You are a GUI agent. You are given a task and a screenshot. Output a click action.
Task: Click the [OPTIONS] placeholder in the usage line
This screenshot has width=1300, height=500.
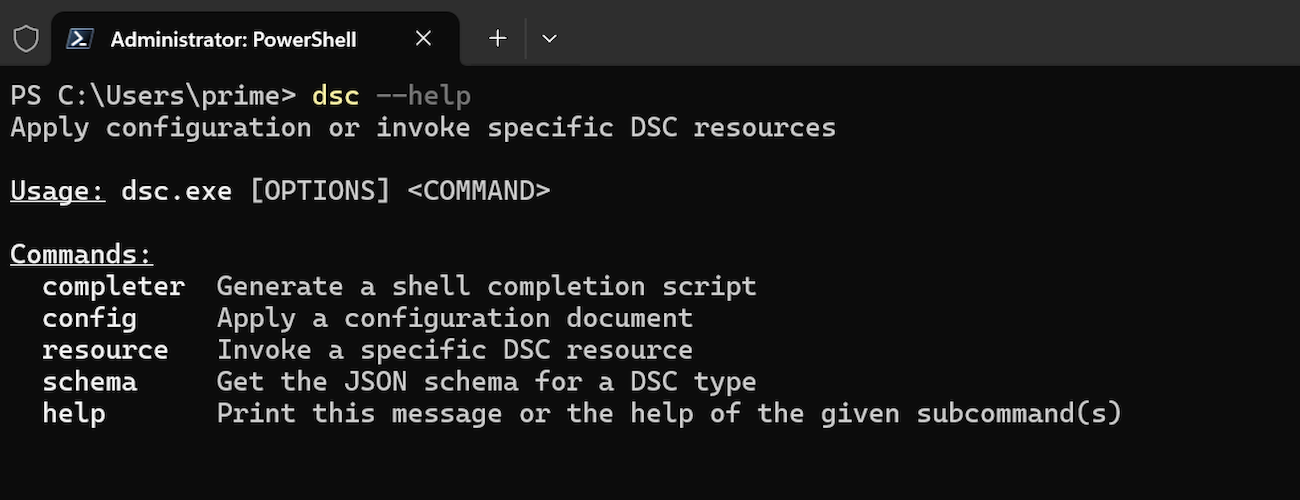[320, 191]
